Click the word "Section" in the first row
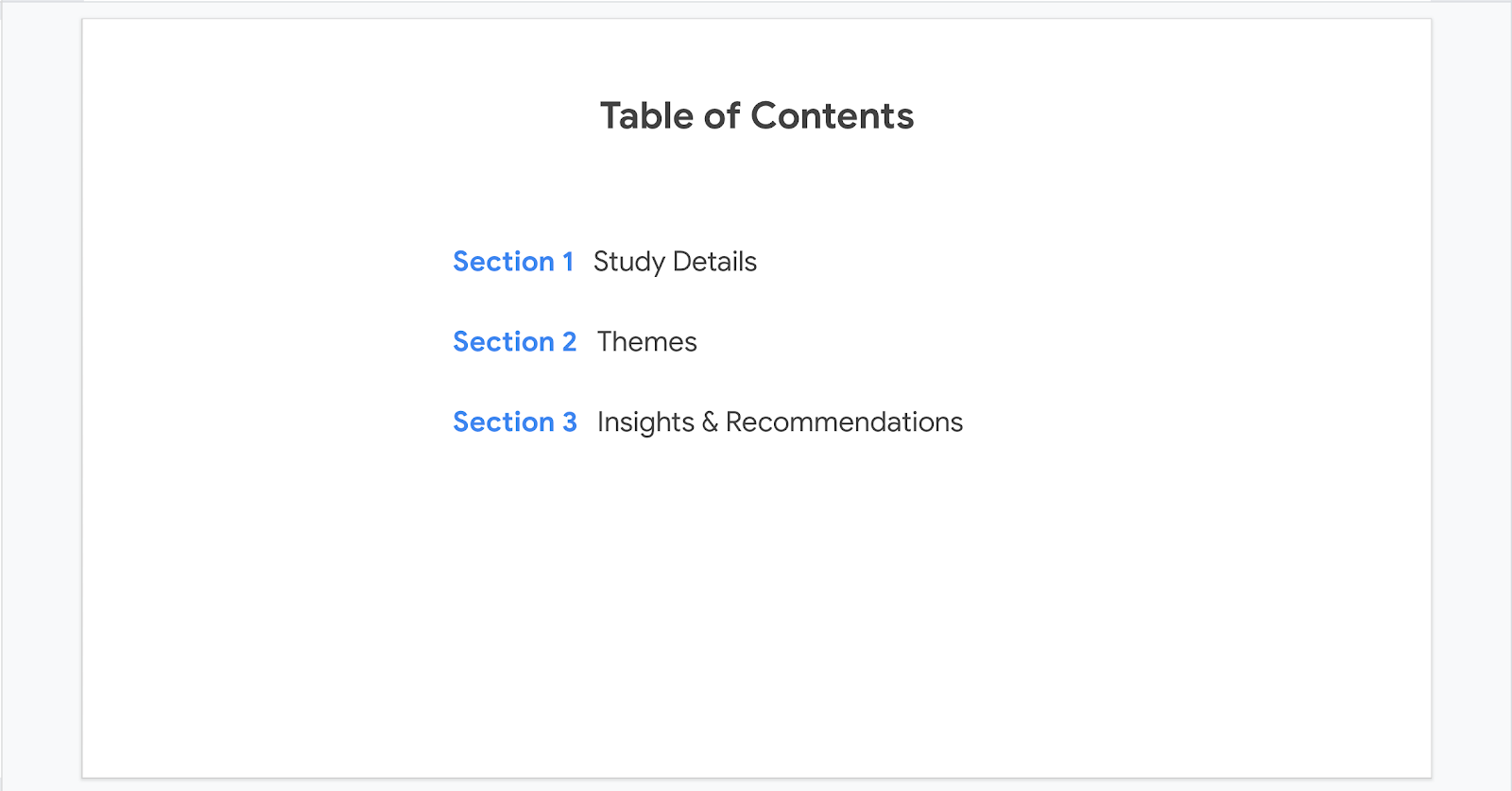1512x791 pixels. 504,262
